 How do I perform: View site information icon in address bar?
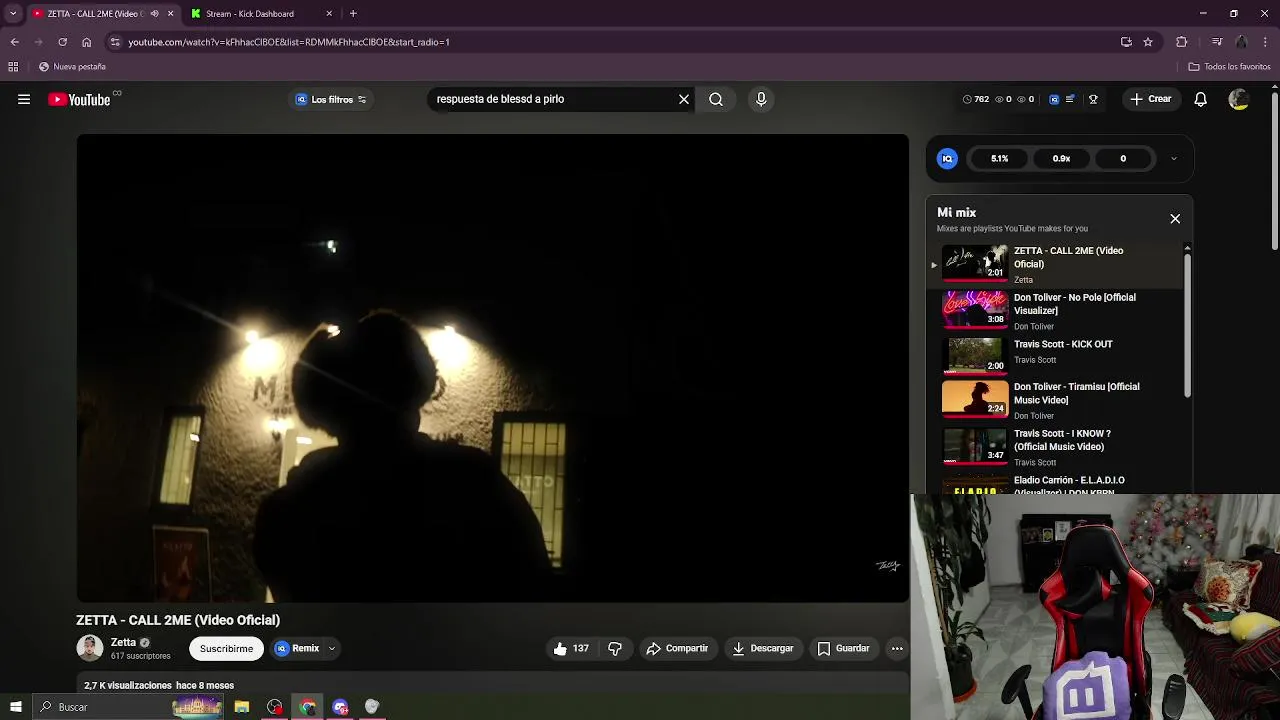point(115,42)
